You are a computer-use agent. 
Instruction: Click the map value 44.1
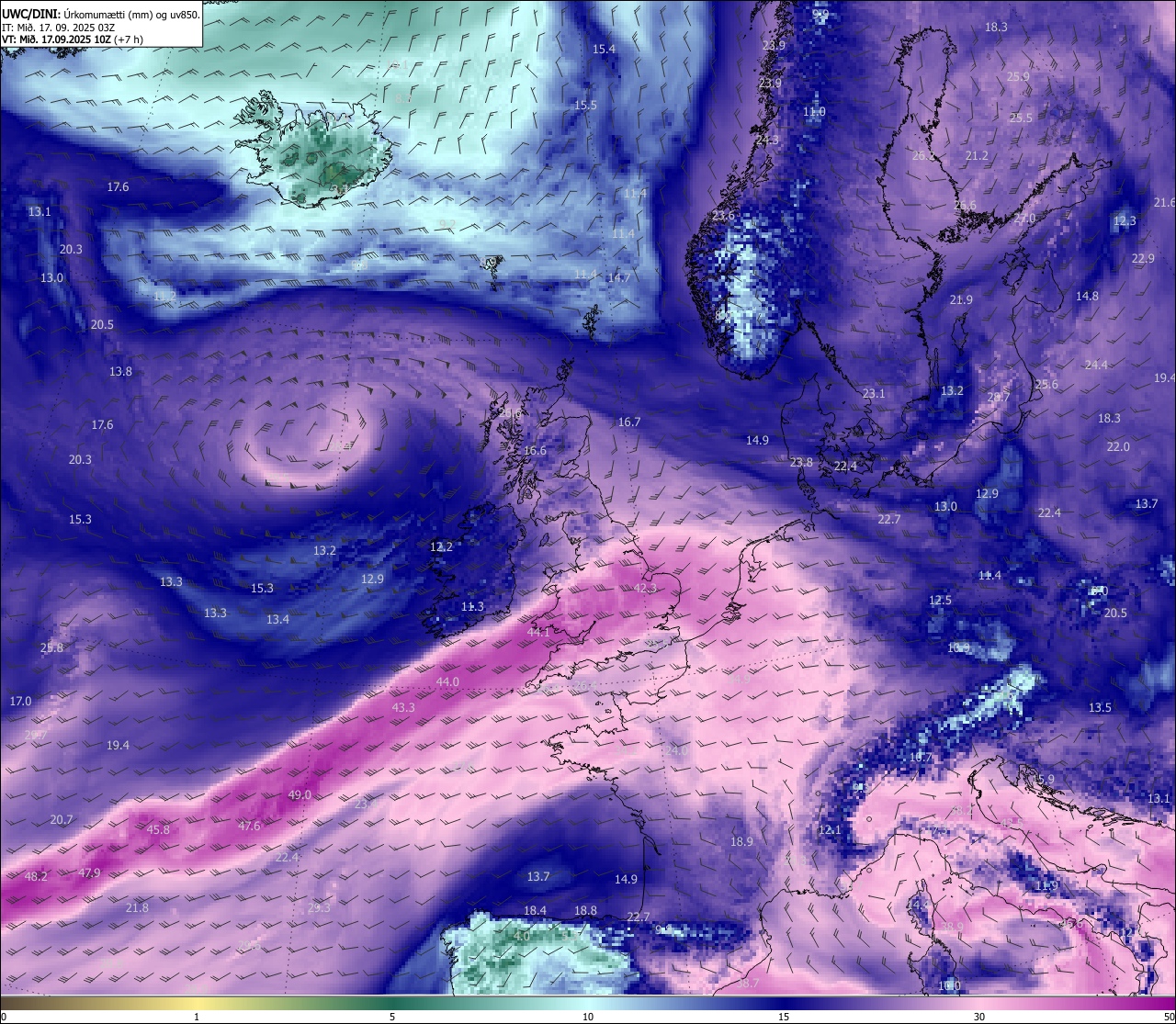(x=538, y=632)
